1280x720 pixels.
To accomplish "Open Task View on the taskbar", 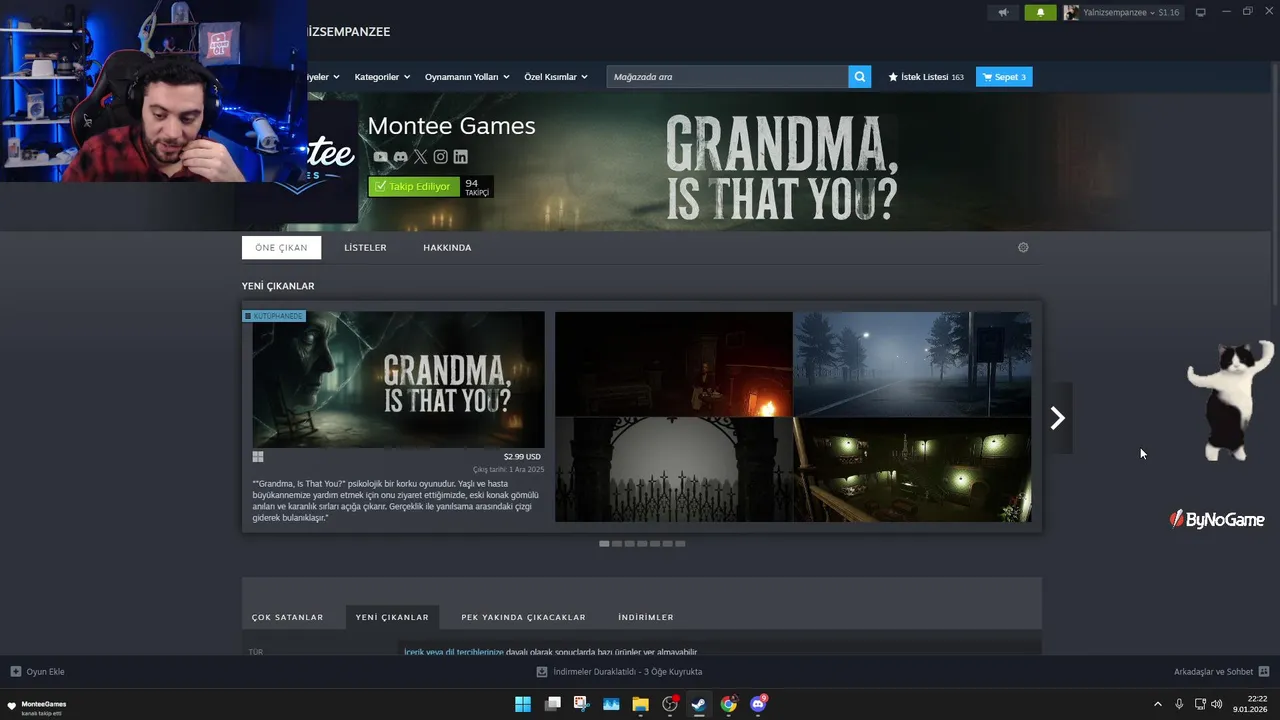I will point(552,704).
